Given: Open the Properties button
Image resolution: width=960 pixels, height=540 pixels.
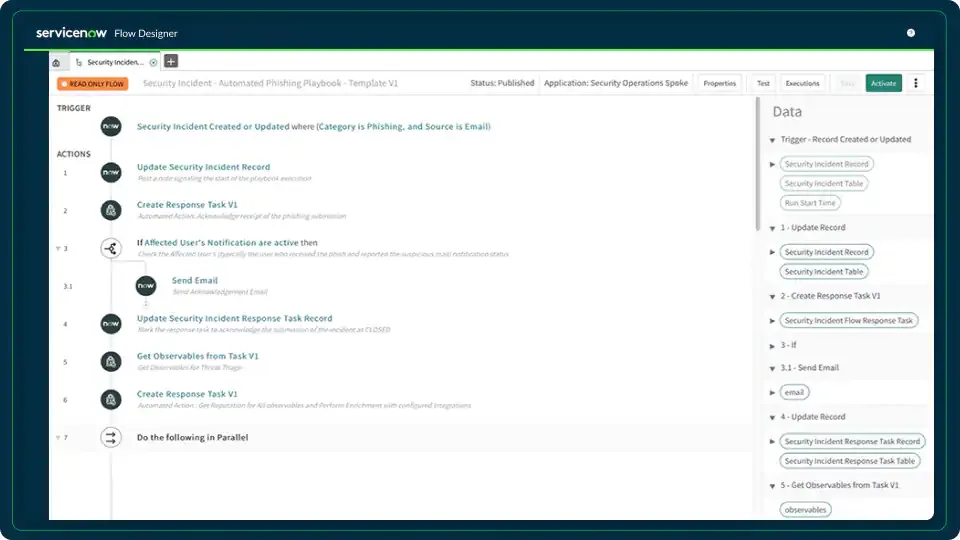Looking at the screenshot, I should 719,83.
